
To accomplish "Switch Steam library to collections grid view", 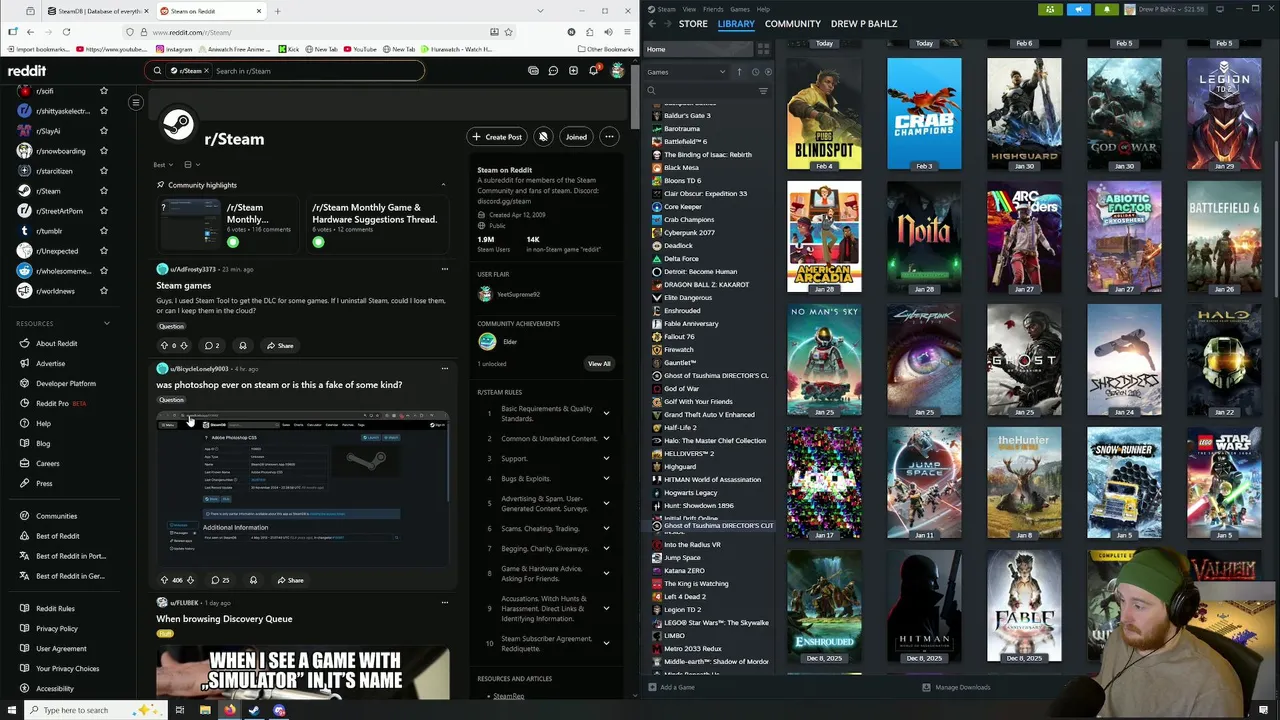I will click(763, 49).
